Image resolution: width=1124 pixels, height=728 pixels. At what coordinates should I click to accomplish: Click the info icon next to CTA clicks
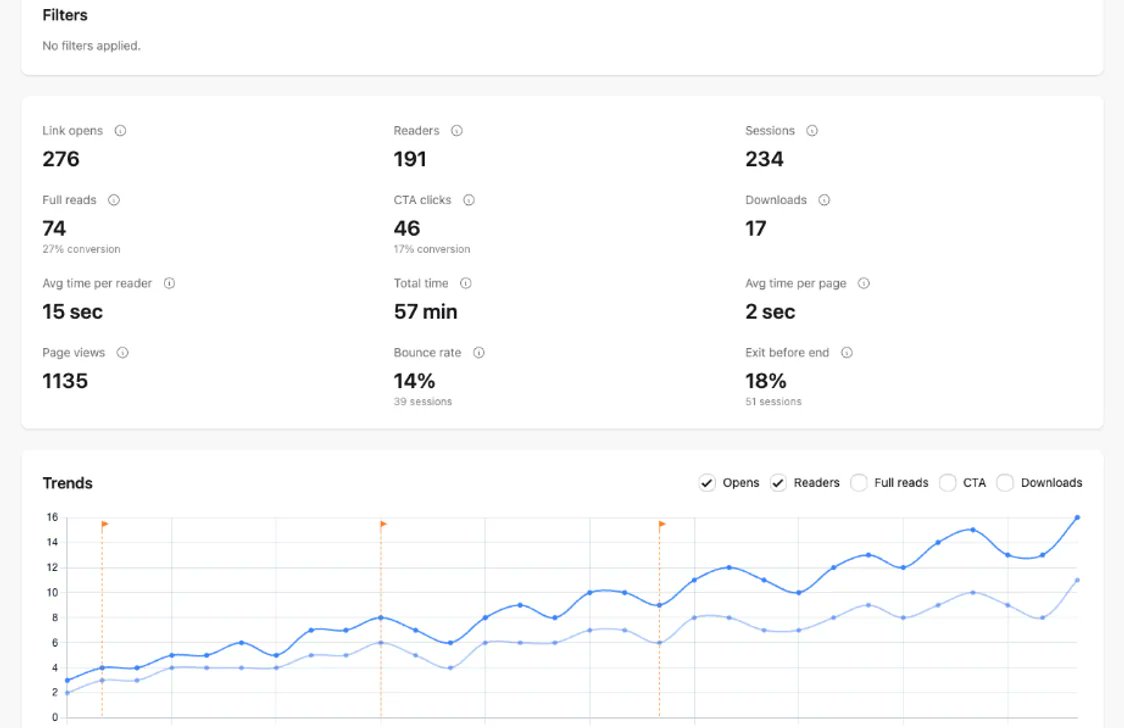point(469,200)
